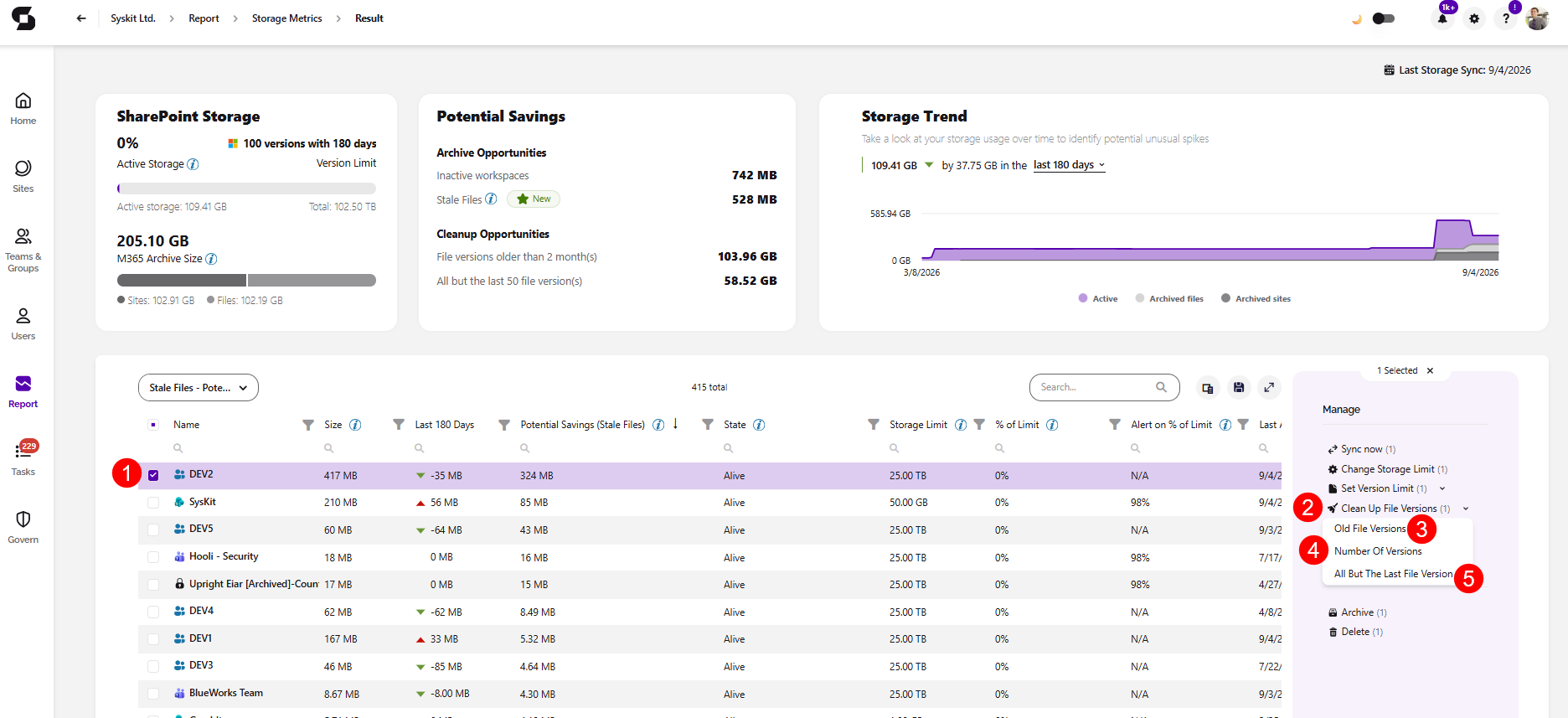
Task: Open the last 180 days period dropdown
Action: [x=1069, y=165]
